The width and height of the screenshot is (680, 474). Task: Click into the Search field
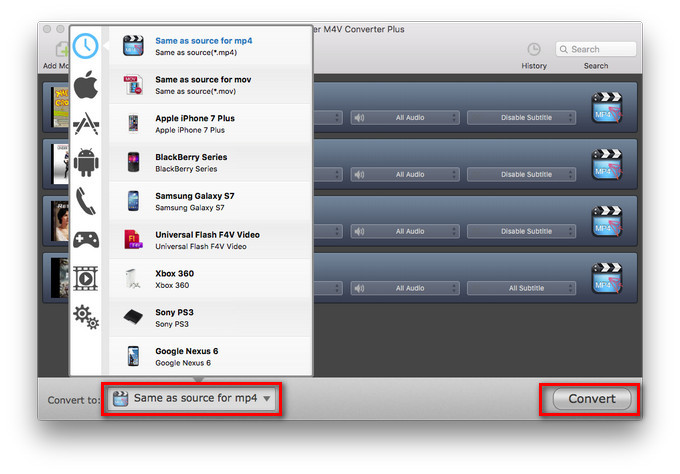[595, 49]
